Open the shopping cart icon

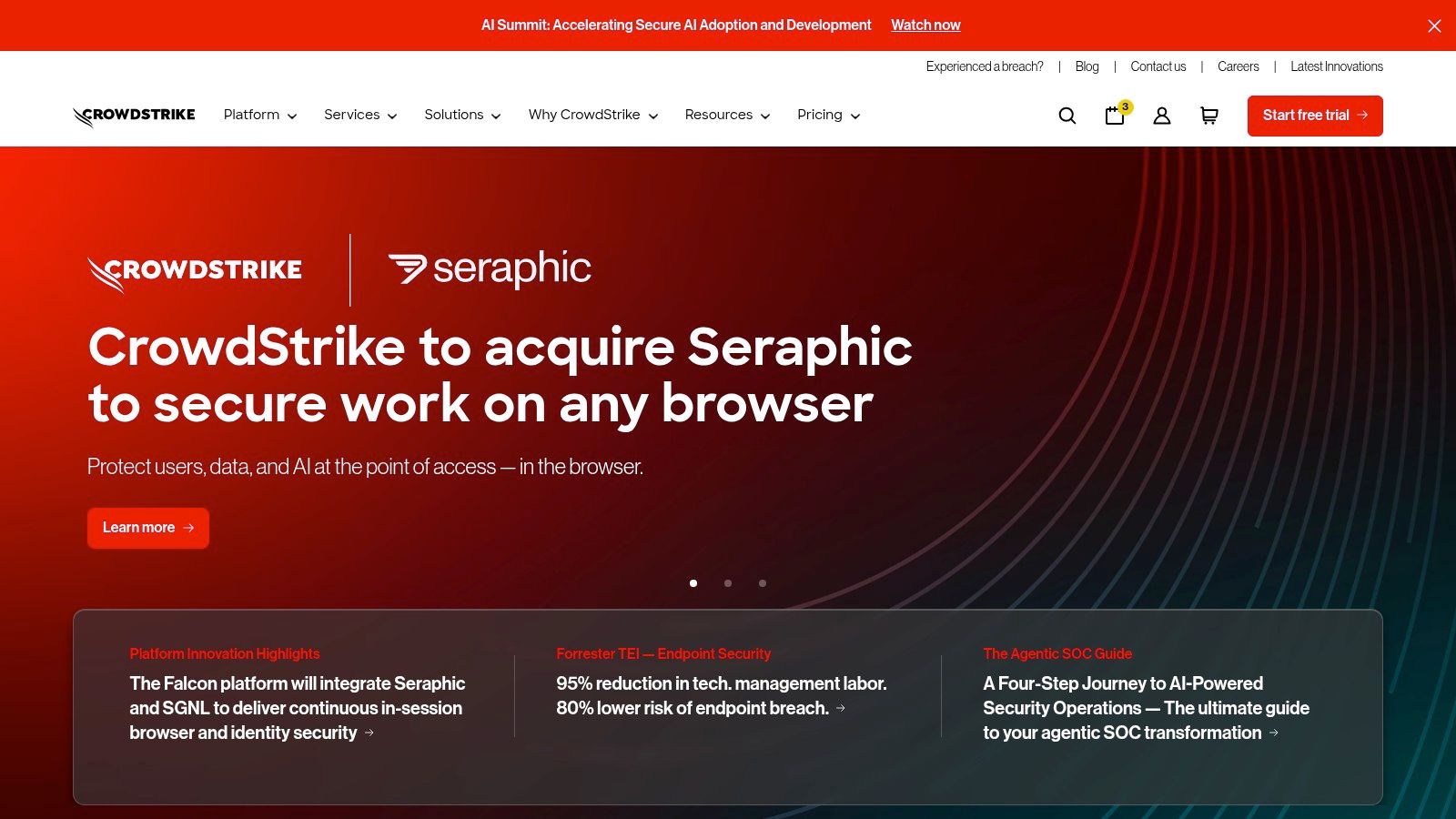(x=1209, y=116)
